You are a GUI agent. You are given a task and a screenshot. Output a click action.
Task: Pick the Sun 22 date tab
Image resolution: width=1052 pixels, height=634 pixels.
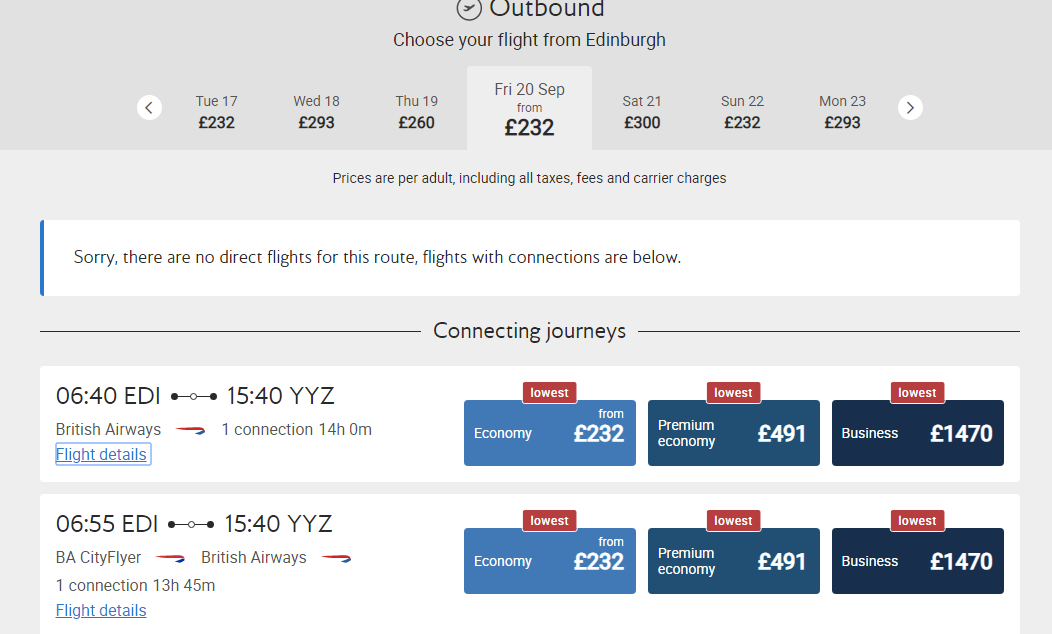[742, 112]
